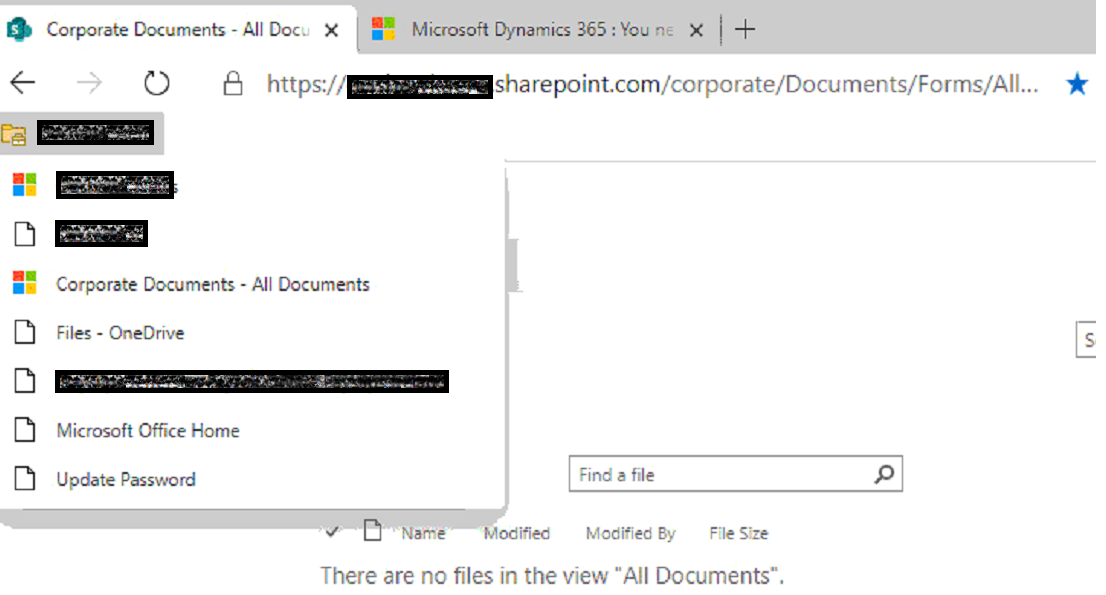
Task: Reload the current page
Action: click(157, 83)
